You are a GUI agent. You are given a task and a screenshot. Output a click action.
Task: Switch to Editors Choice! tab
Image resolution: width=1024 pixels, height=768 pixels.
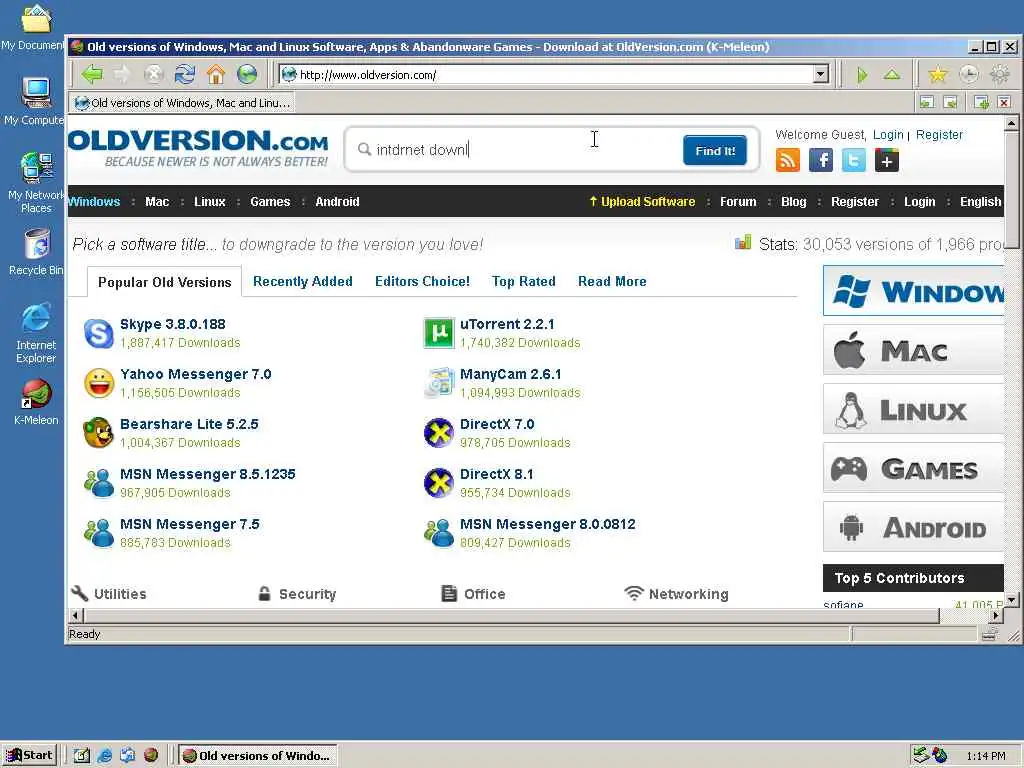(x=423, y=281)
